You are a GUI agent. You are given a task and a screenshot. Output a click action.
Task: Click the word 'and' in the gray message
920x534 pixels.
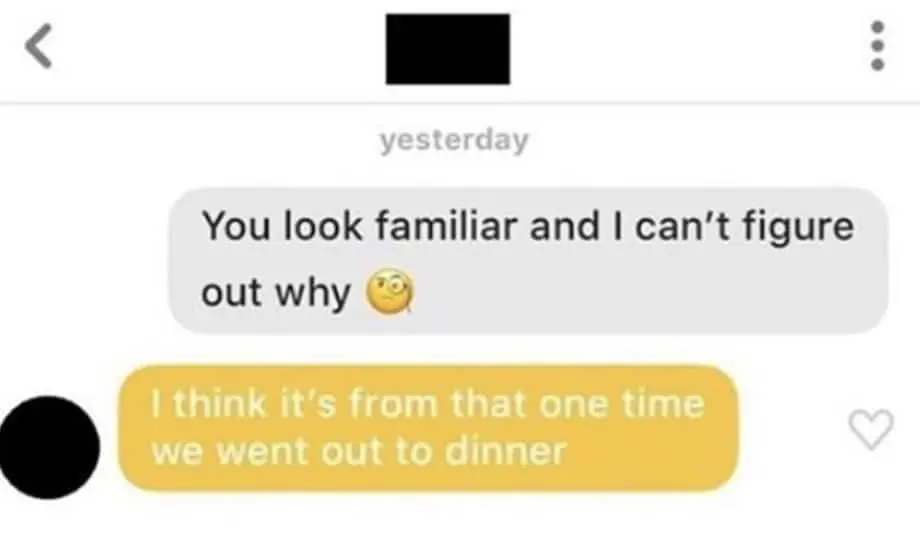coord(564,226)
